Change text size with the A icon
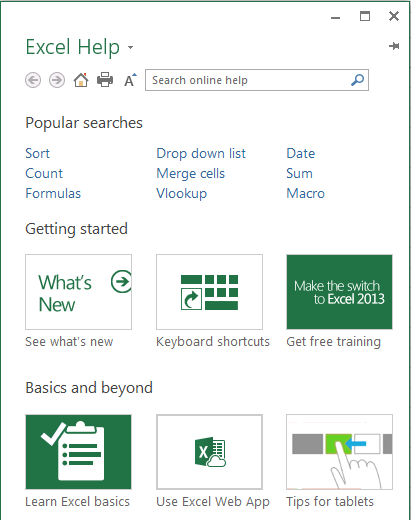The height and width of the screenshot is (520, 411). pos(130,80)
